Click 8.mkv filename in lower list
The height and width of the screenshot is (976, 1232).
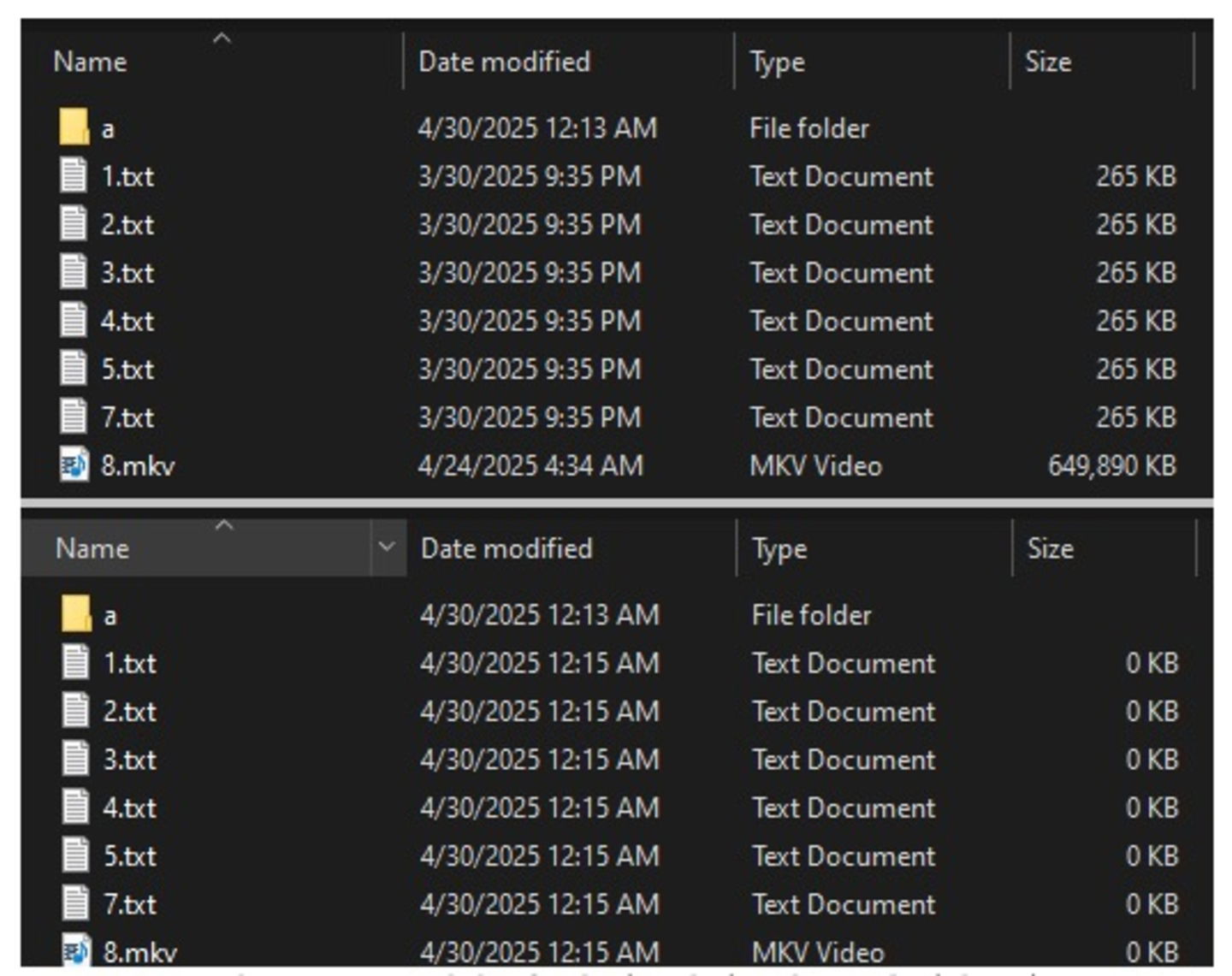pos(140,952)
